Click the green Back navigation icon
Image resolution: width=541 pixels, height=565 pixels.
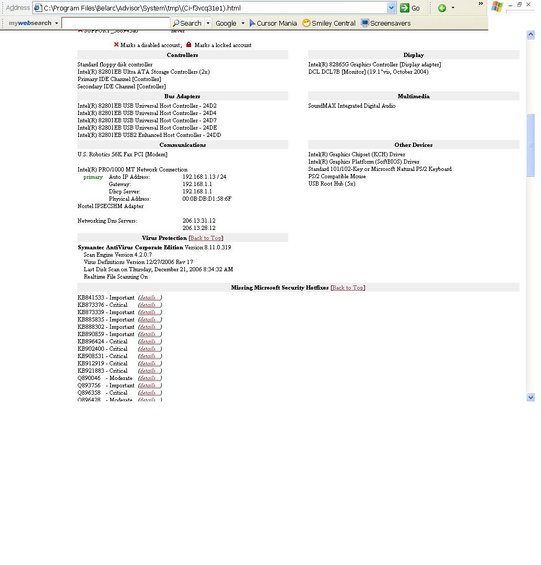[442, 8]
